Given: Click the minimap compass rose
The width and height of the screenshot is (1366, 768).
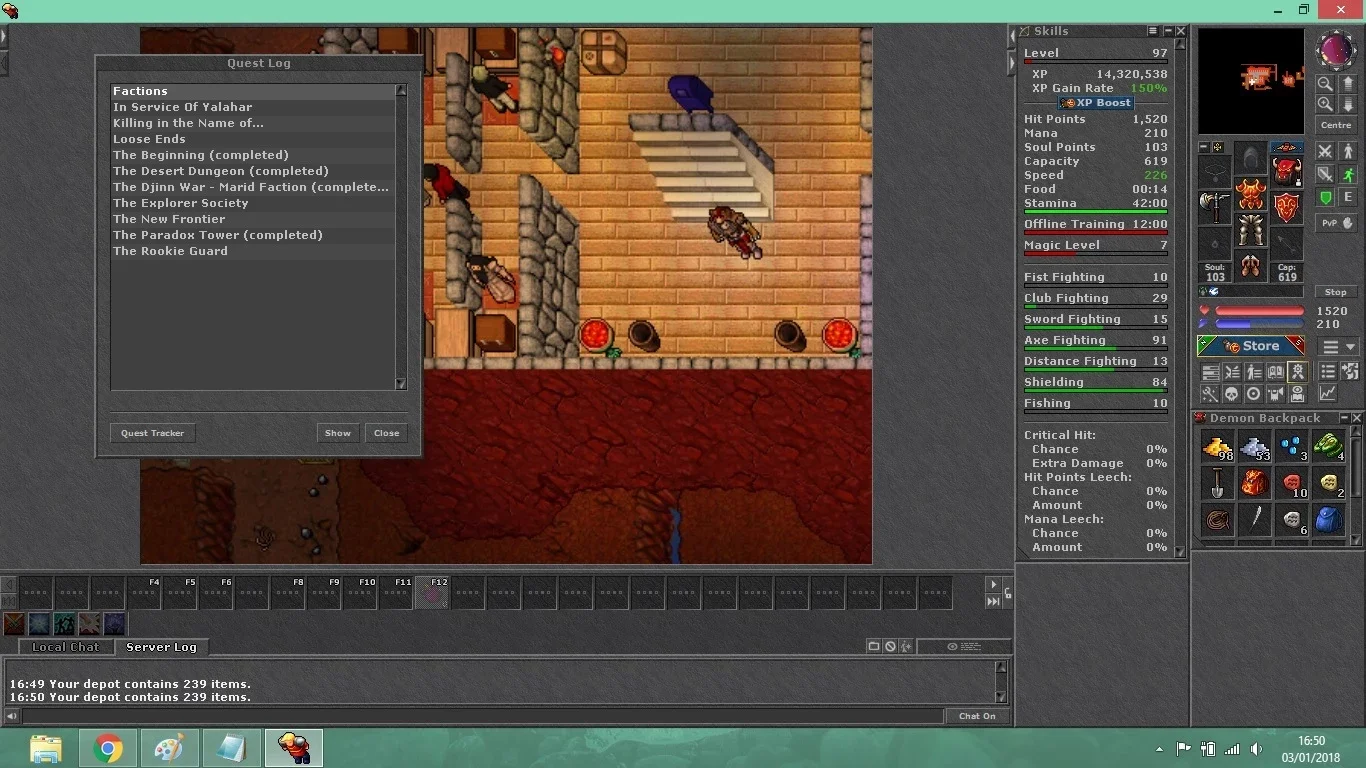Looking at the screenshot, I should pos(1336,50).
